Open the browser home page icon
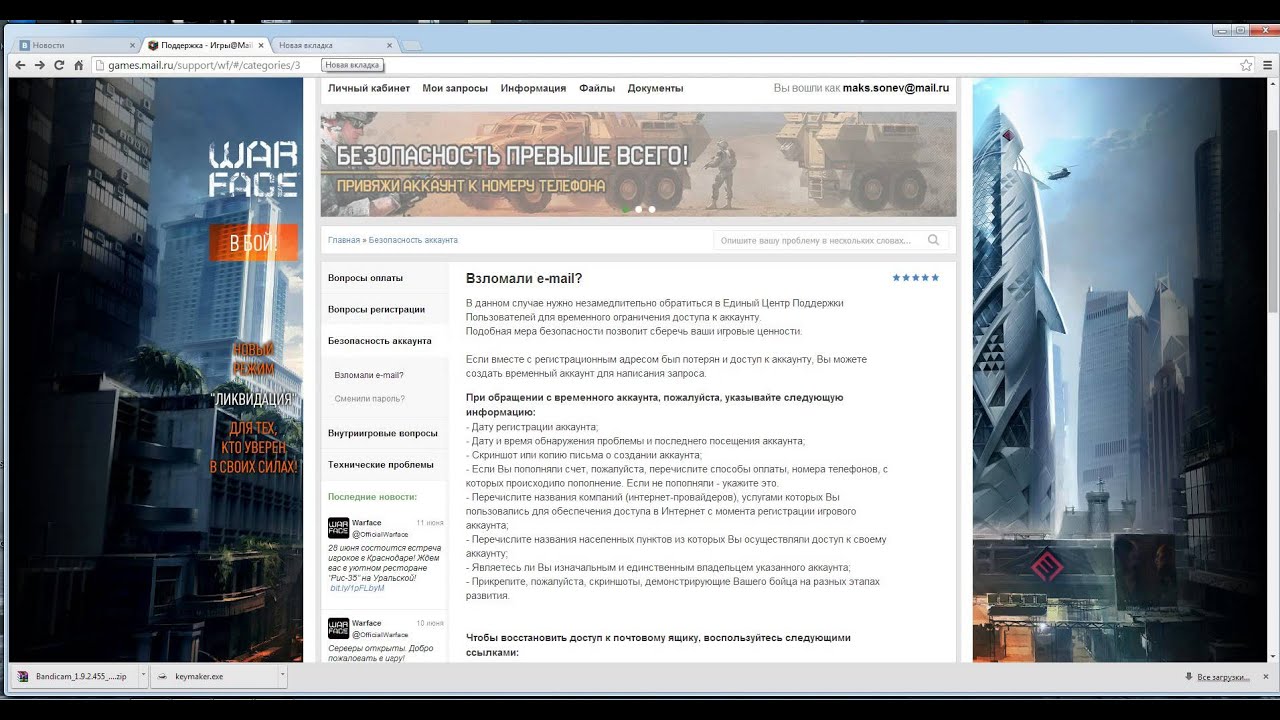The image size is (1280, 720). click(x=78, y=65)
